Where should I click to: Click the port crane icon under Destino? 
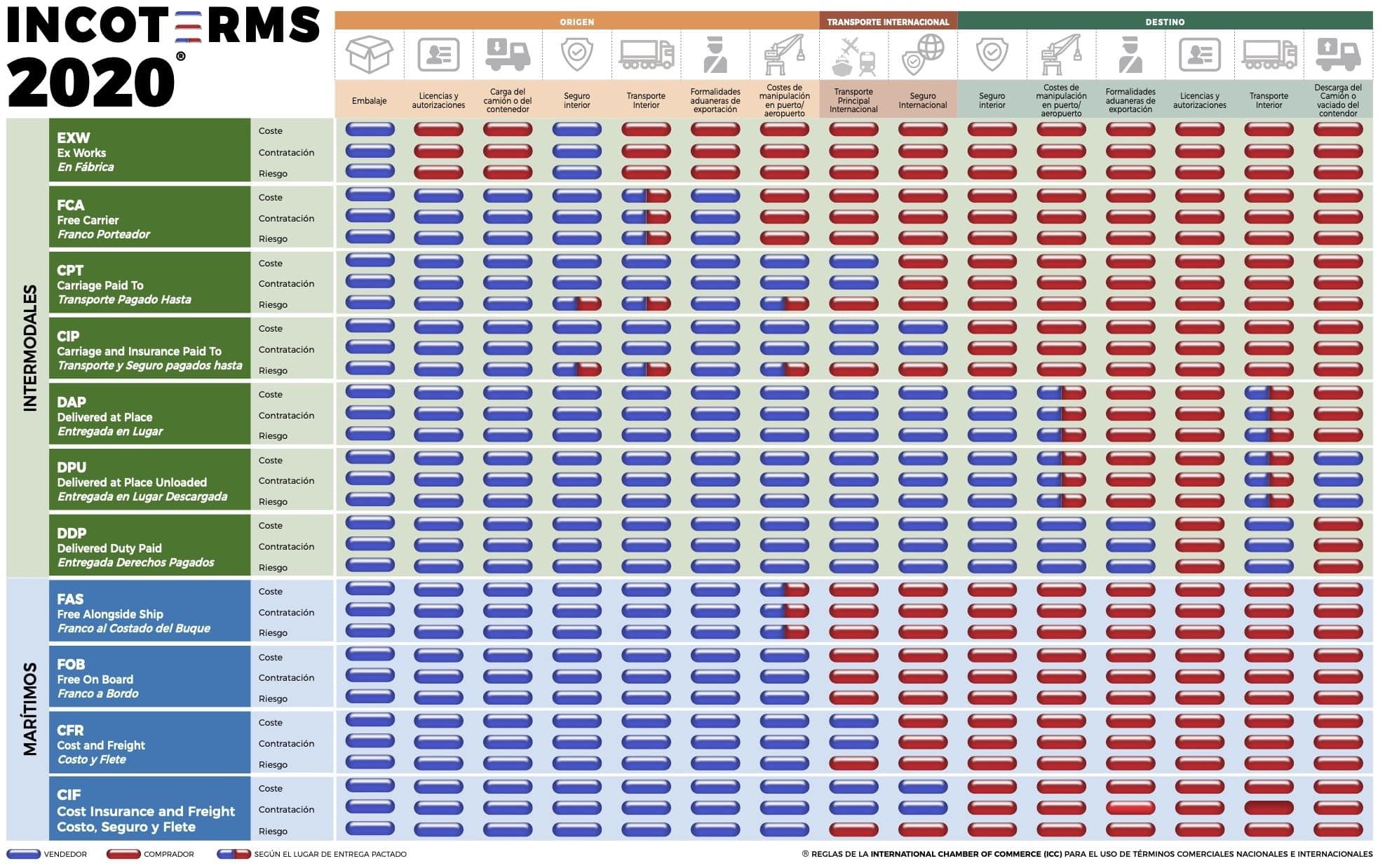tap(1061, 55)
